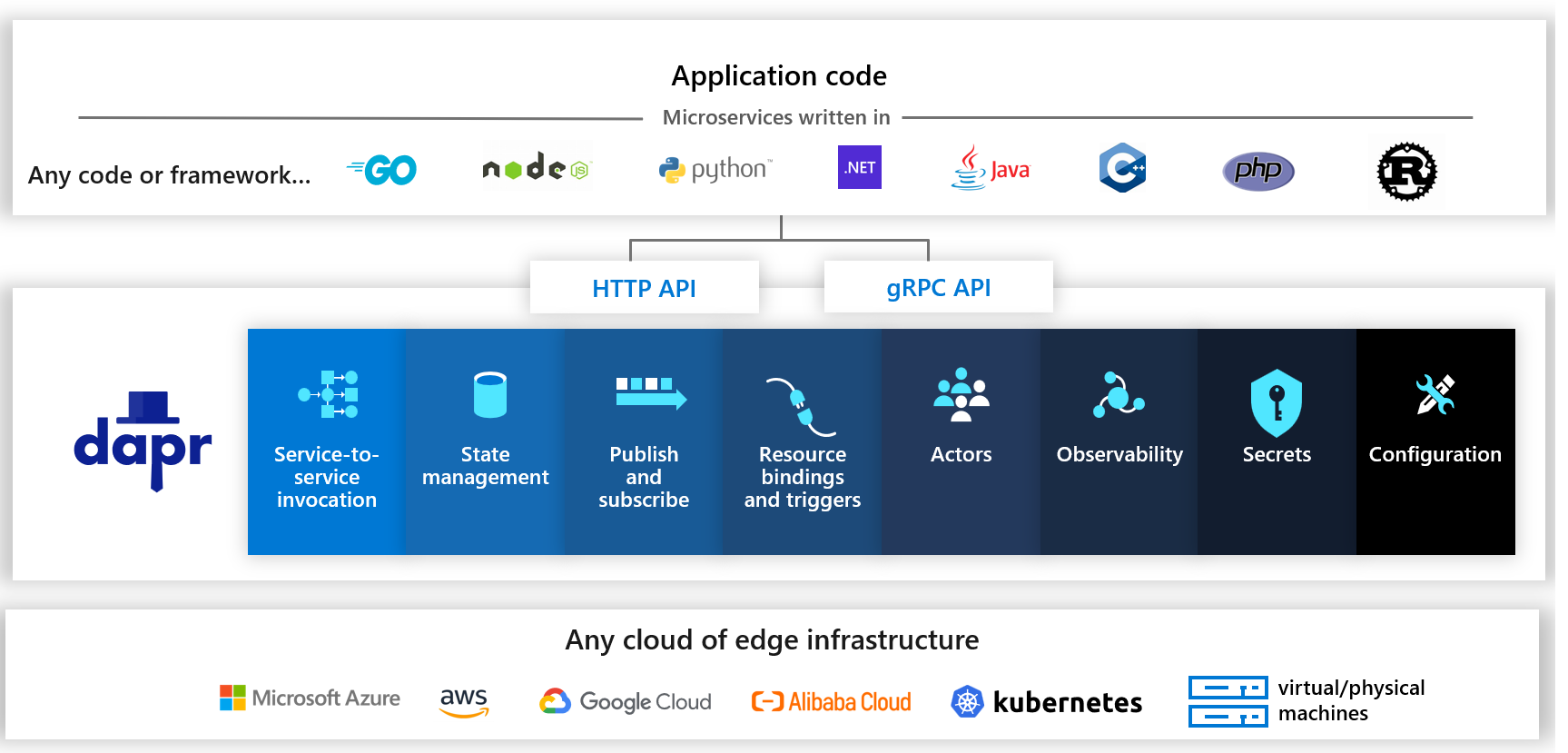
Task: Click the Python logo
Action: coord(715,169)
